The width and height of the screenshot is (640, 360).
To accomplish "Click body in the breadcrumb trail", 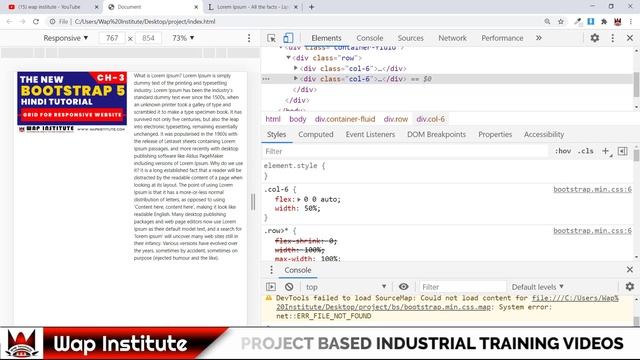I will click(298, 119).
